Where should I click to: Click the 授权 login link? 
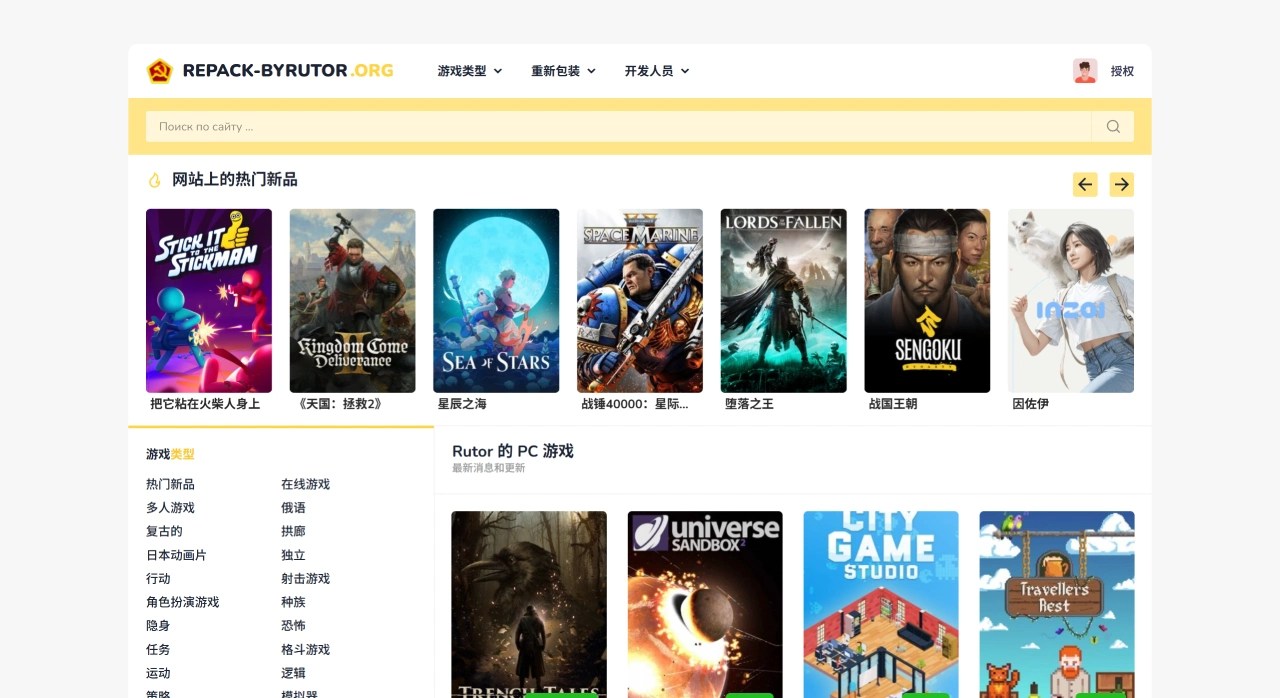1122,71
